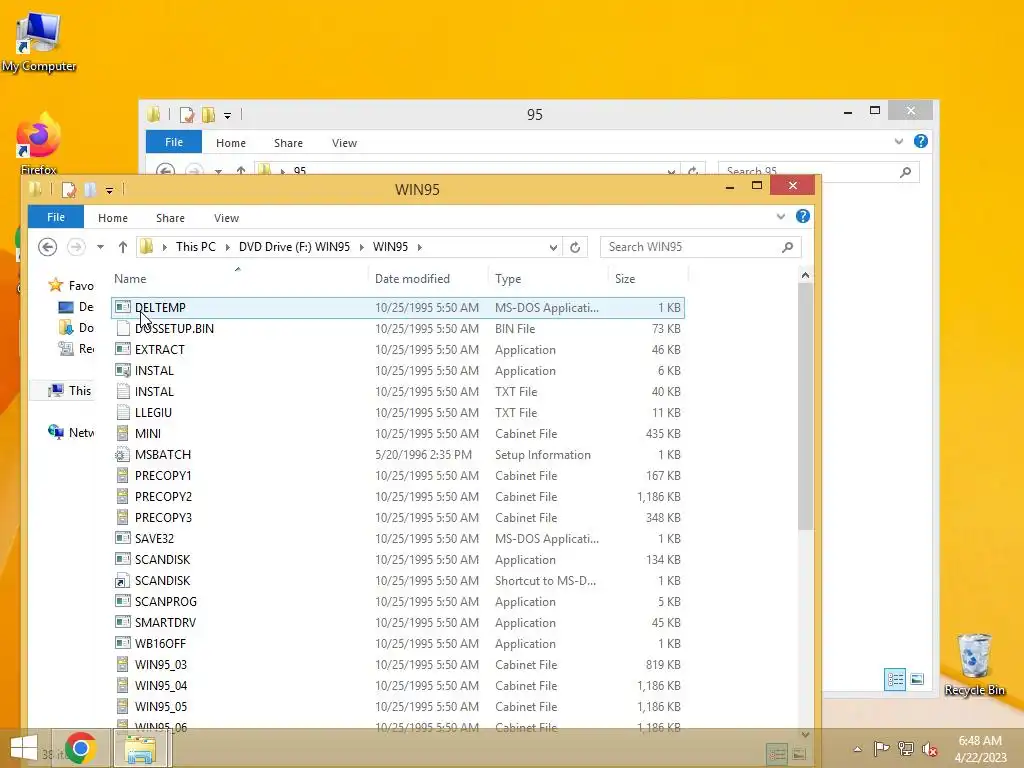Click the file list vertical scrollbar thumb
Screen dimensions: 1024x768
805,406
